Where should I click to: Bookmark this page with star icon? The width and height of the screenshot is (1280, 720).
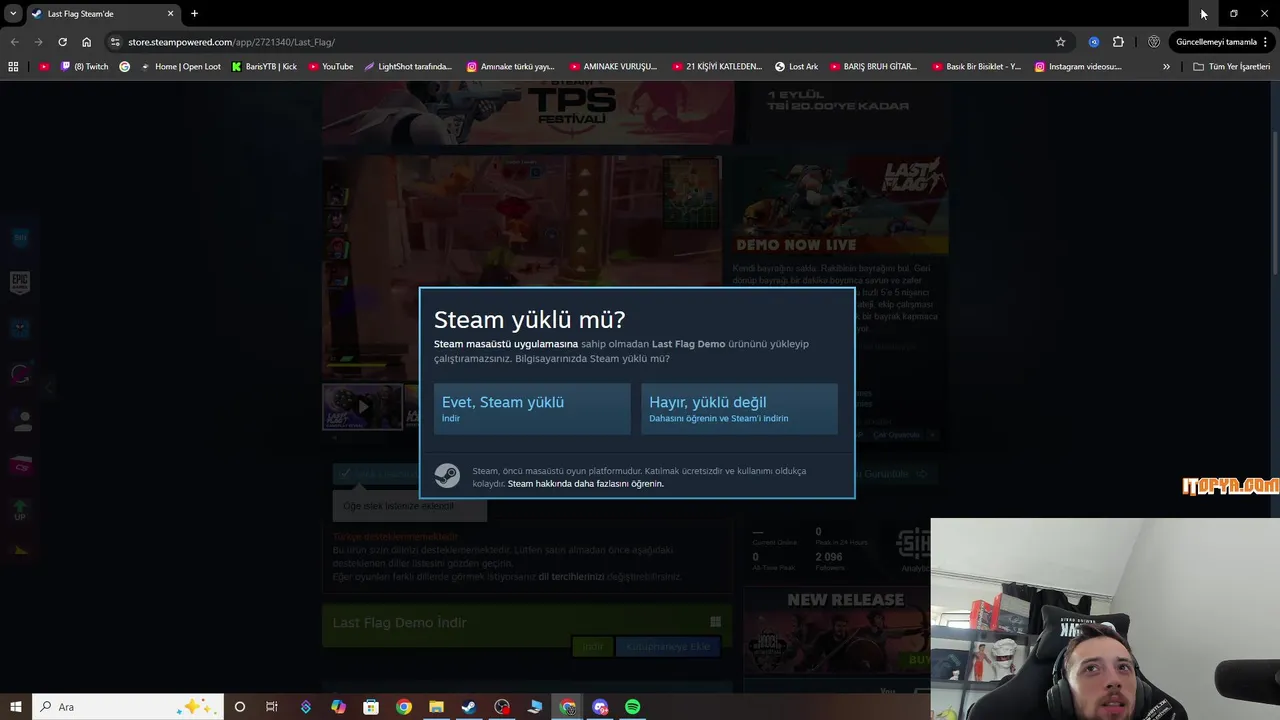(1060, 42)
